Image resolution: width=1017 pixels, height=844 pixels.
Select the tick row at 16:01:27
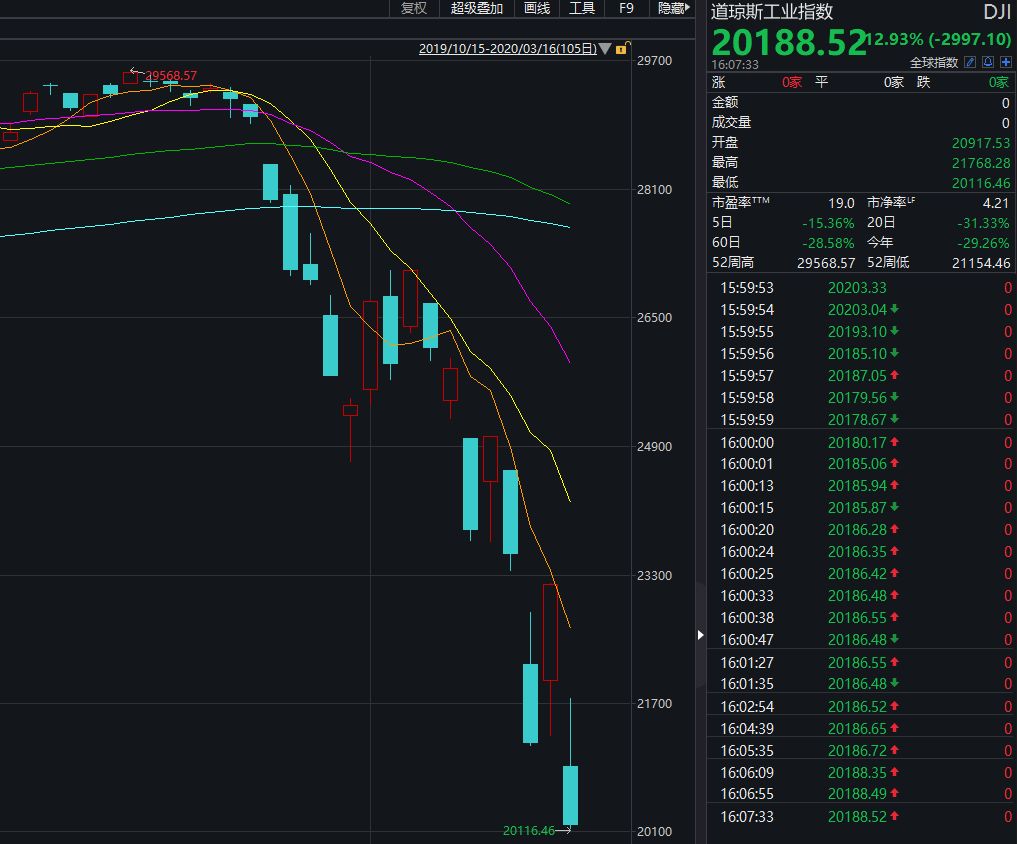861,662
